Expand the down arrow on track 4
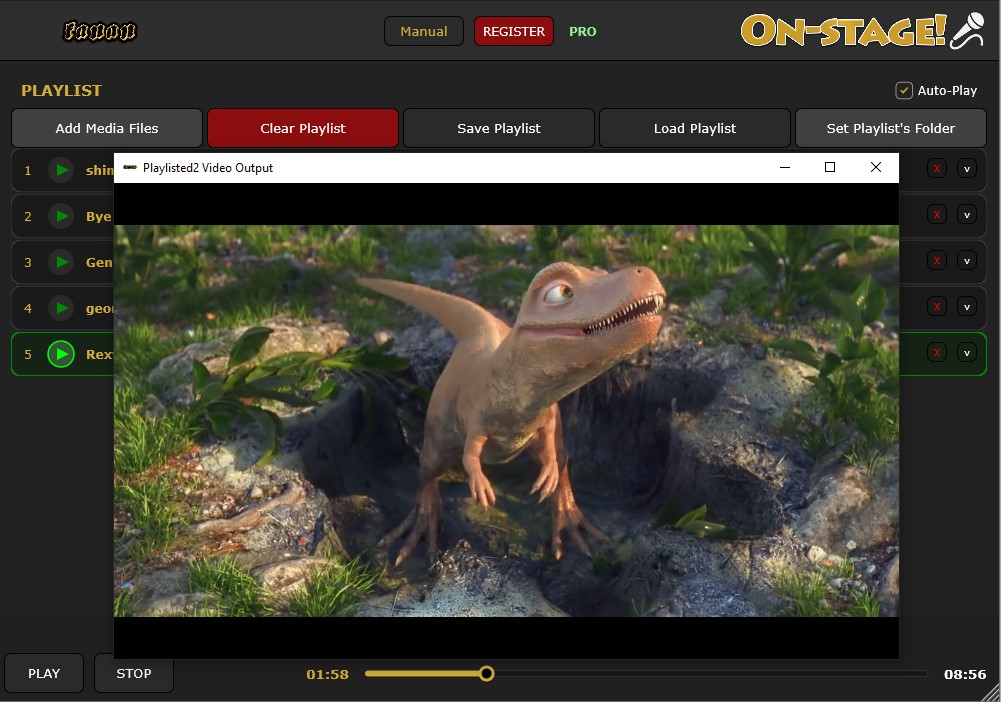Viewport: 1001px width, 702px height. [967, 307]
